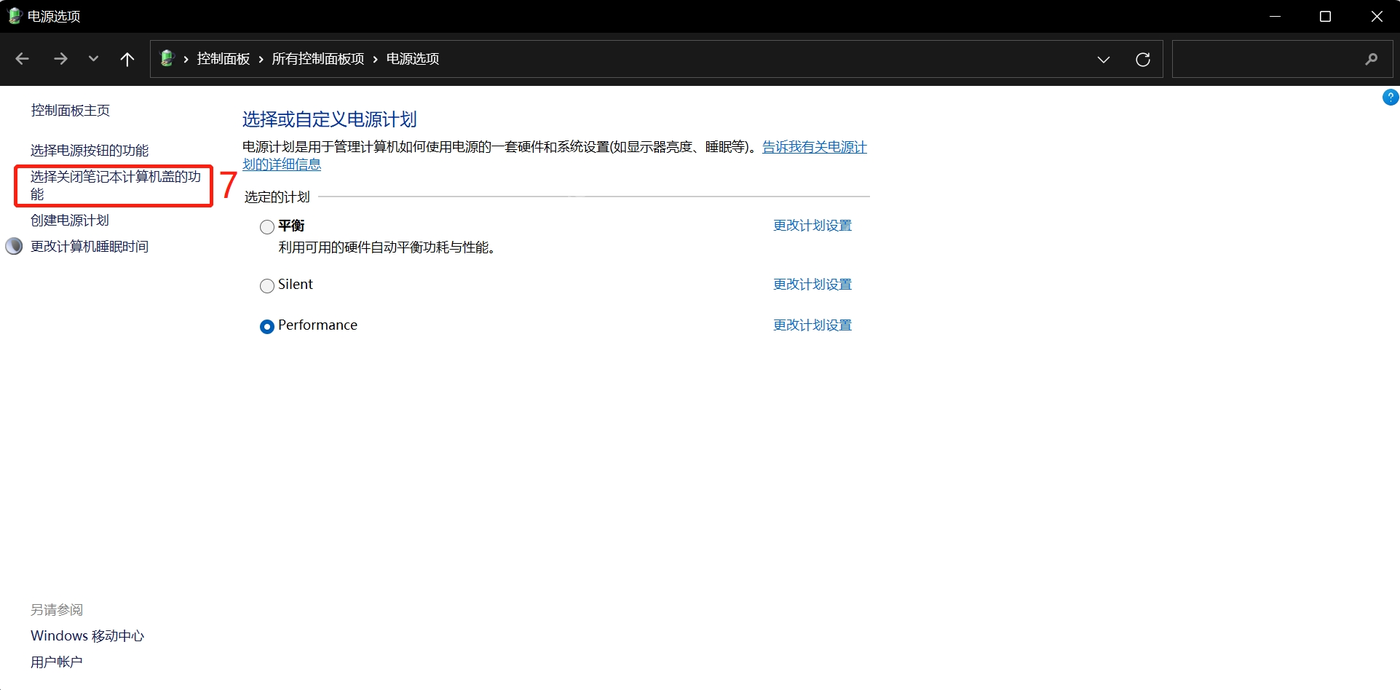1400x690 pixels.
Task: Open Windows 移动中心 link
Action: click(x=87, y=636)
